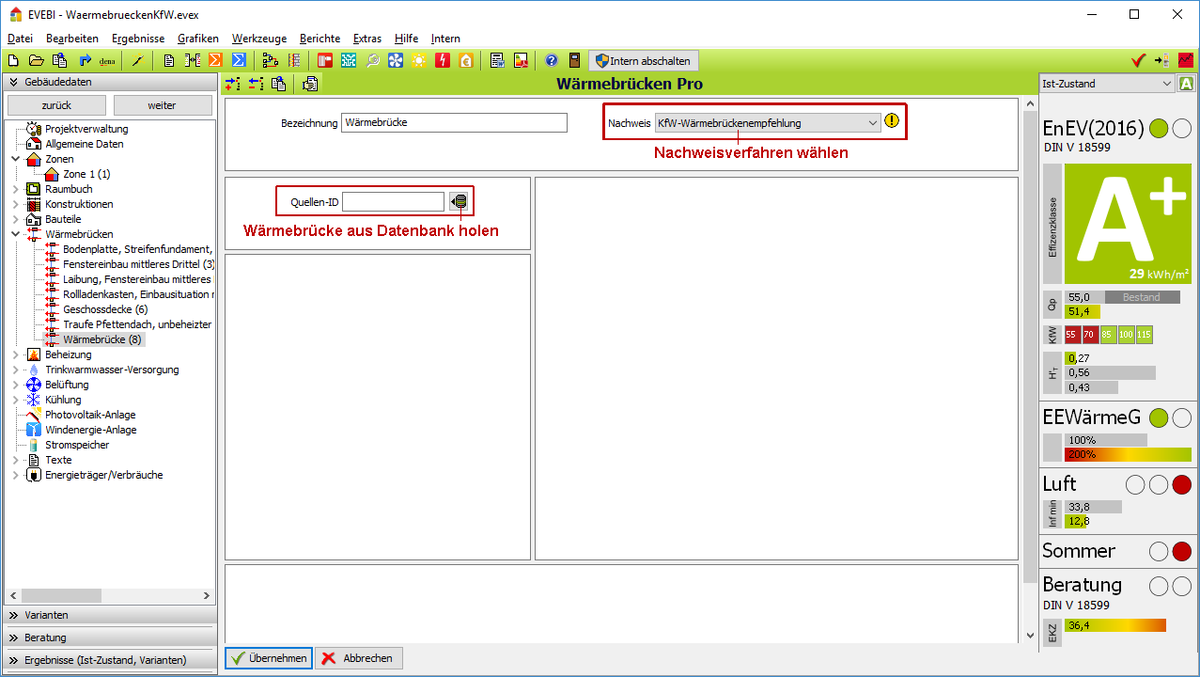This screenshot has height=677, width=1200.
Task: Click the database icon beside Quellen-ID
Action: 459,202
